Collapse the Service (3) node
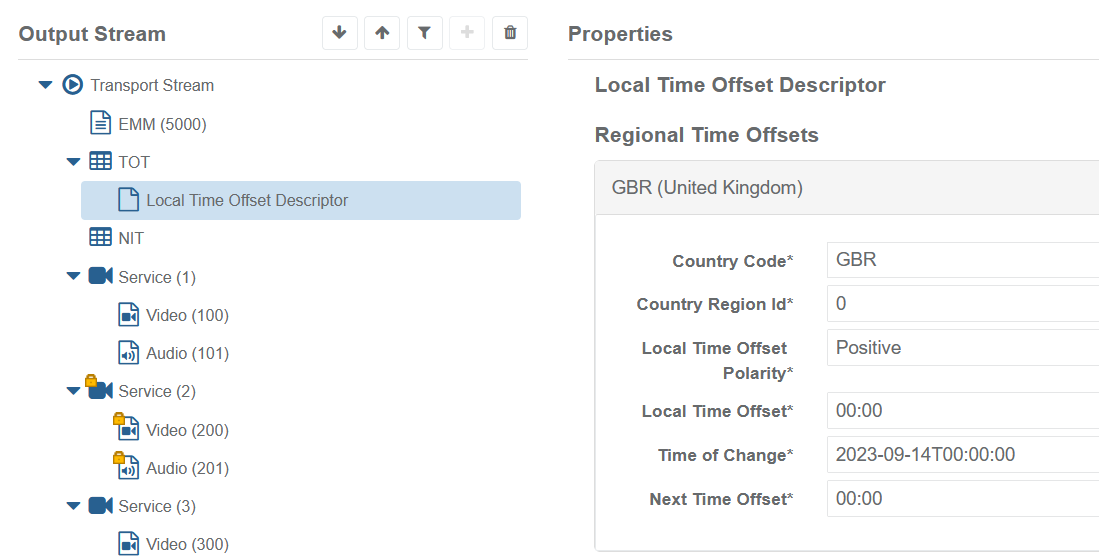1099x557 pixels. 73,506
